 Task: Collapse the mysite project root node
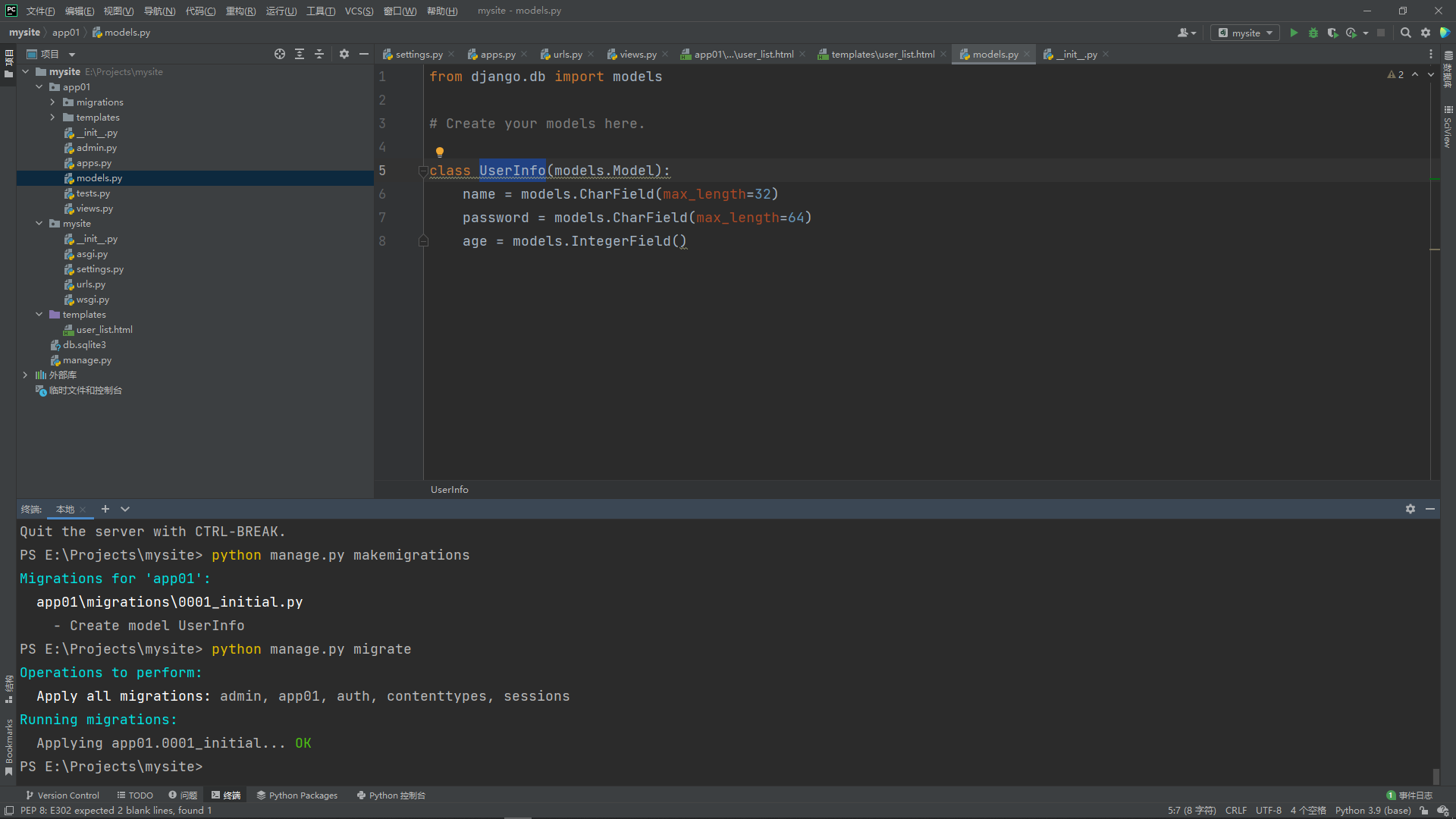point(25,72)
